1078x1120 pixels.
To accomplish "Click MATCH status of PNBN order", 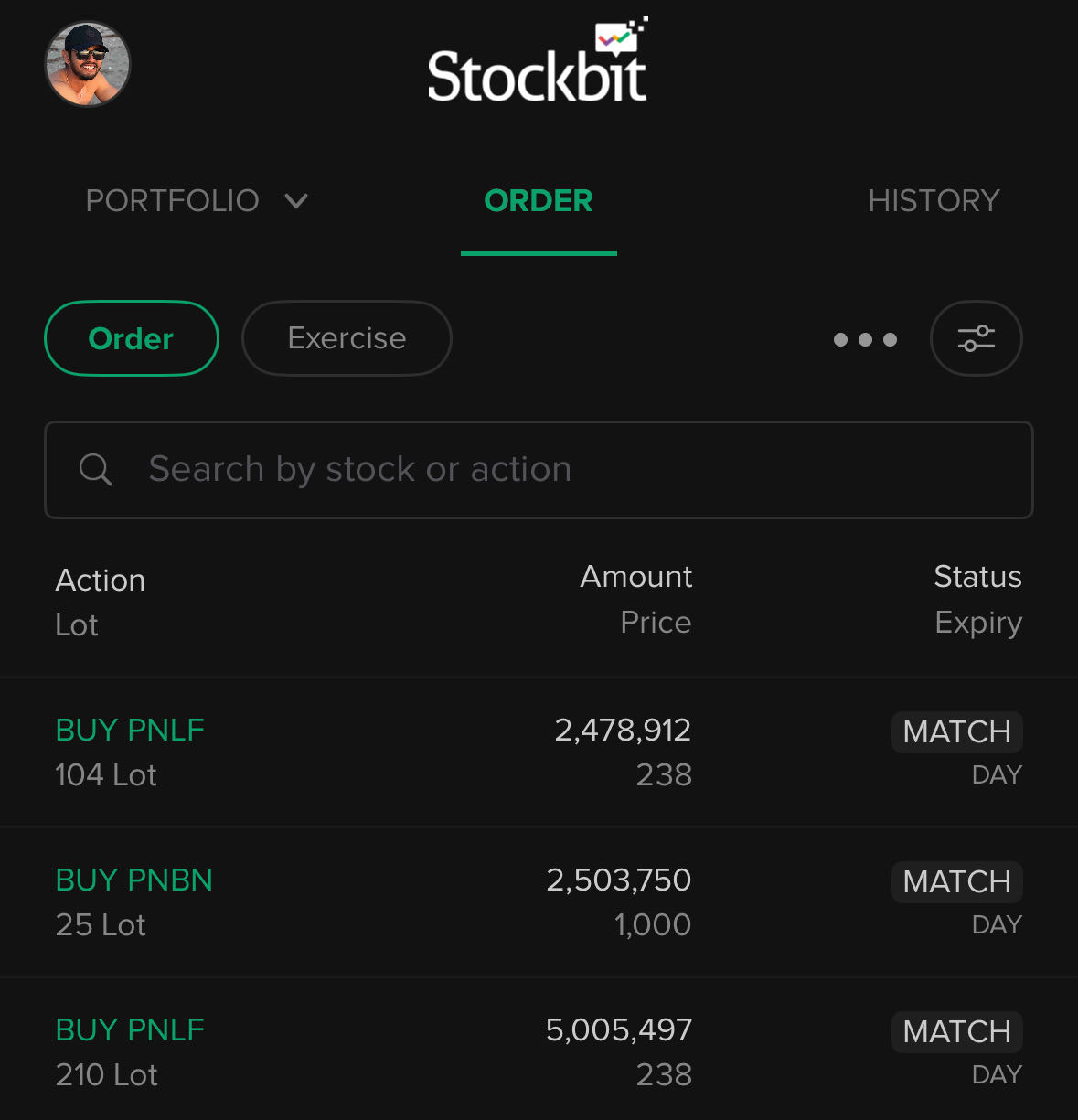I will [x=956, y=881].
